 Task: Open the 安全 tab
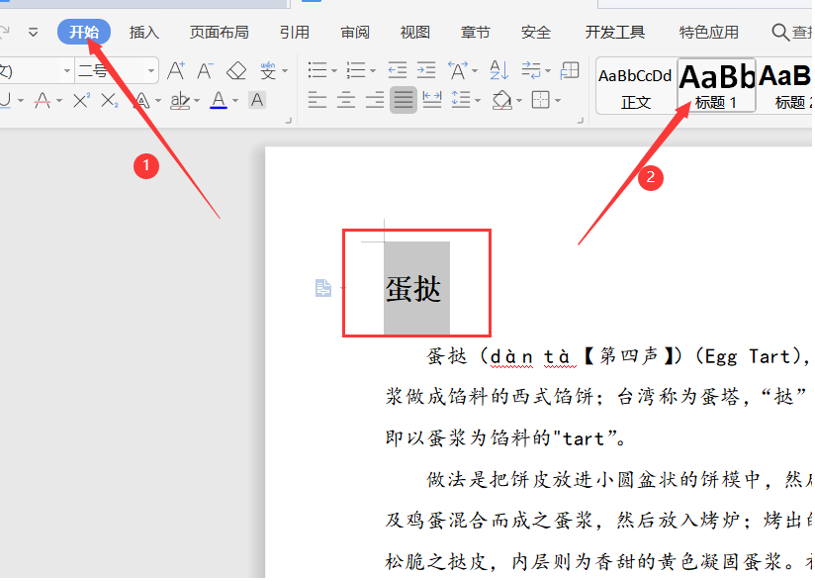pos(536,33)
